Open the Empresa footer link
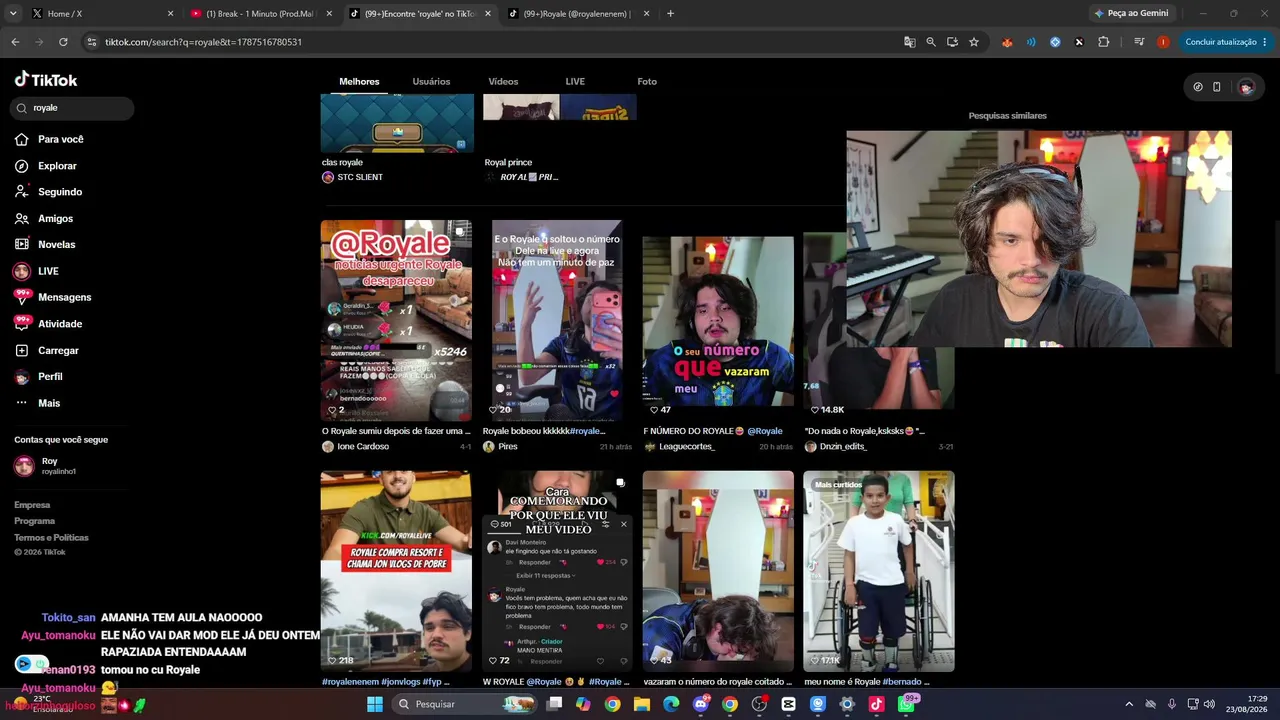 pos(32,505)
